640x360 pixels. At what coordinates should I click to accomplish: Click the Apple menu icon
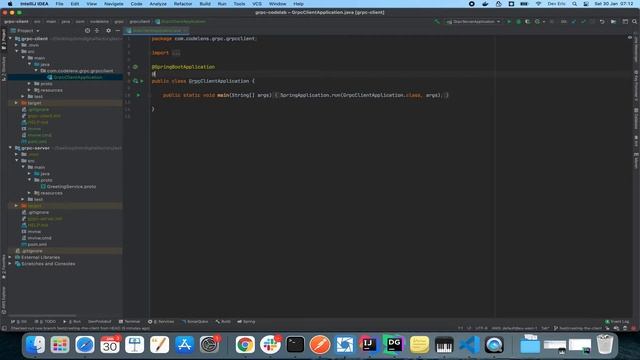(10, 4)
